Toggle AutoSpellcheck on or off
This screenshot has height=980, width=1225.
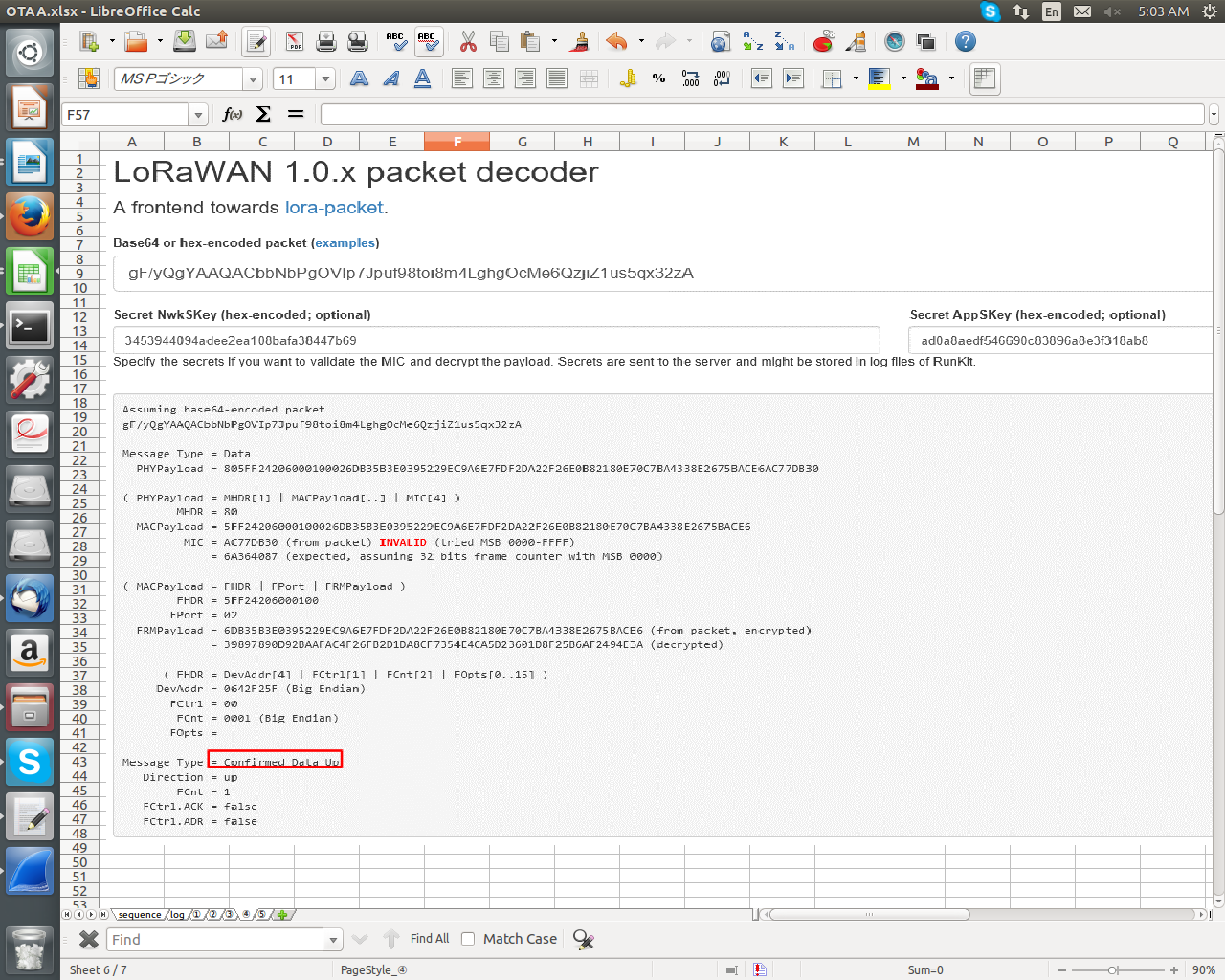pyautogui.click(x=427, y=41)
